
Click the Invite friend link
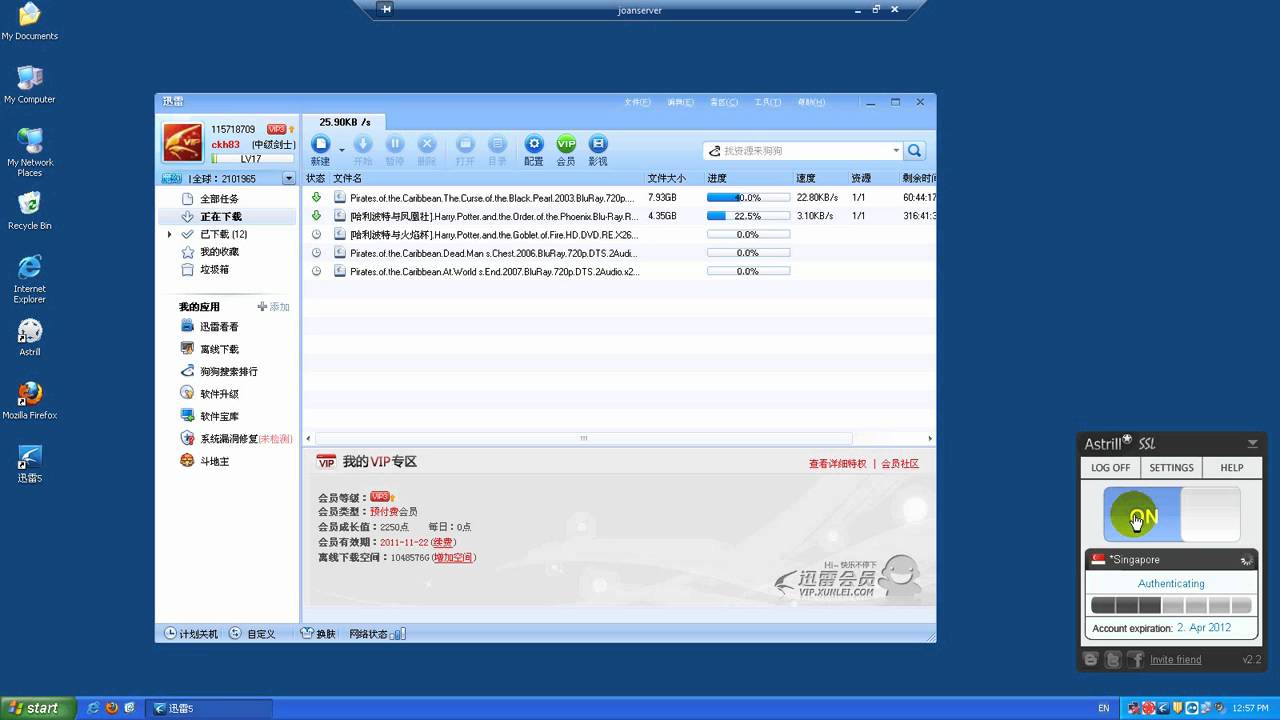coord(1176,660)
